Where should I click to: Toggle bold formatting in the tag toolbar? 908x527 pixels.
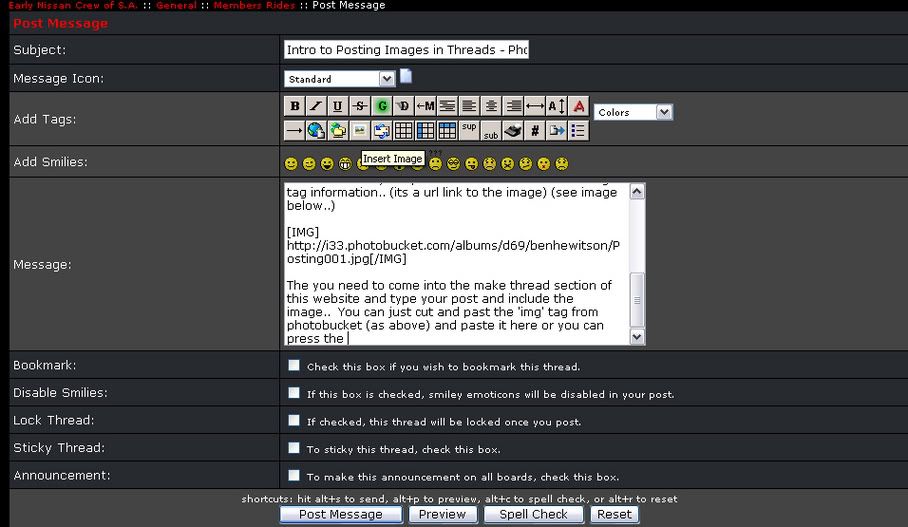(294, 106)
